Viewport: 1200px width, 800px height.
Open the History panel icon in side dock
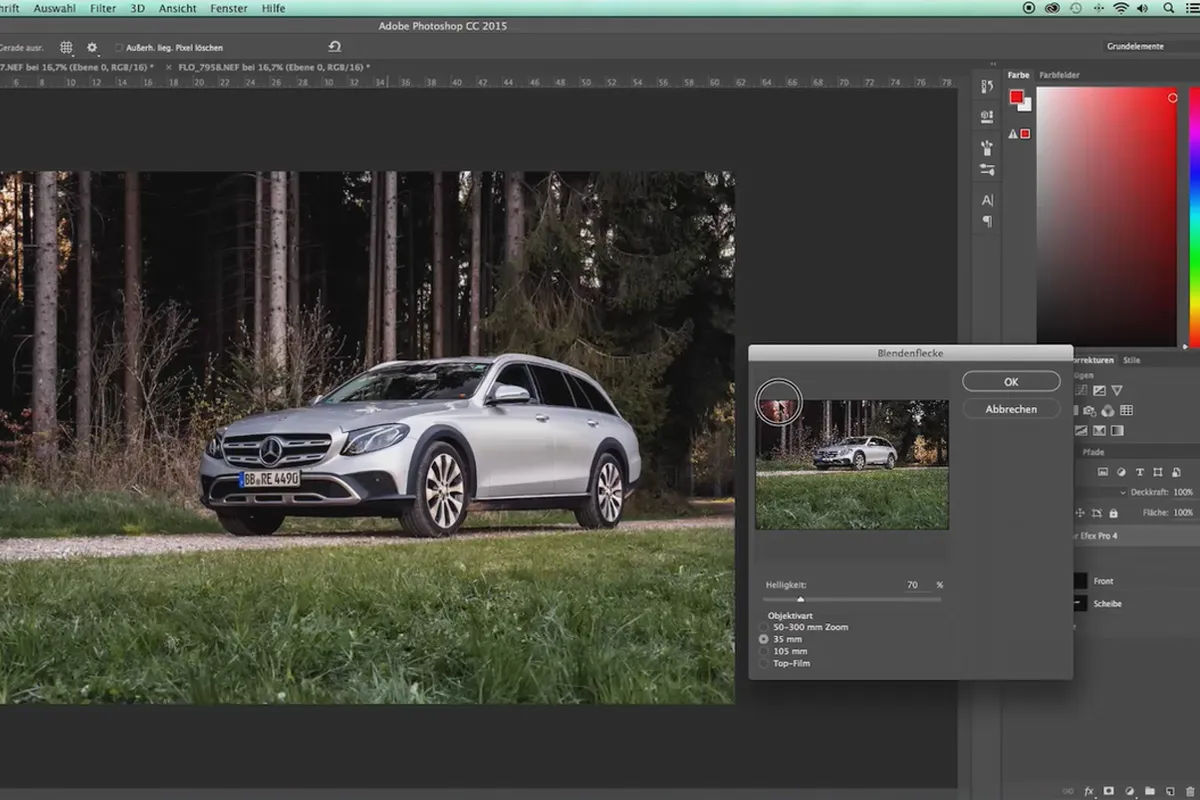[x=987, y=88]
